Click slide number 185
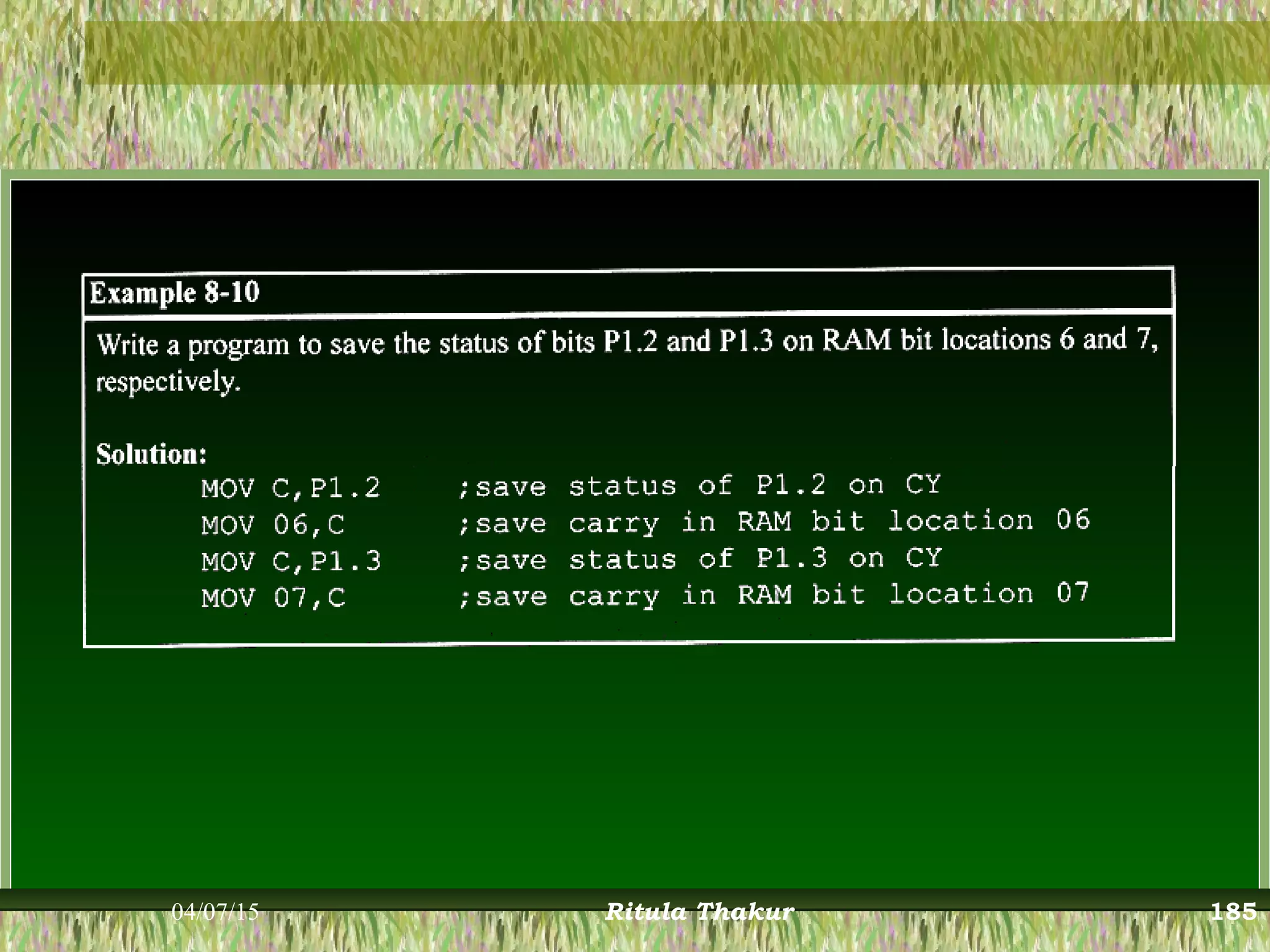Screen dimensions: 1270x952 [1233, 912]
